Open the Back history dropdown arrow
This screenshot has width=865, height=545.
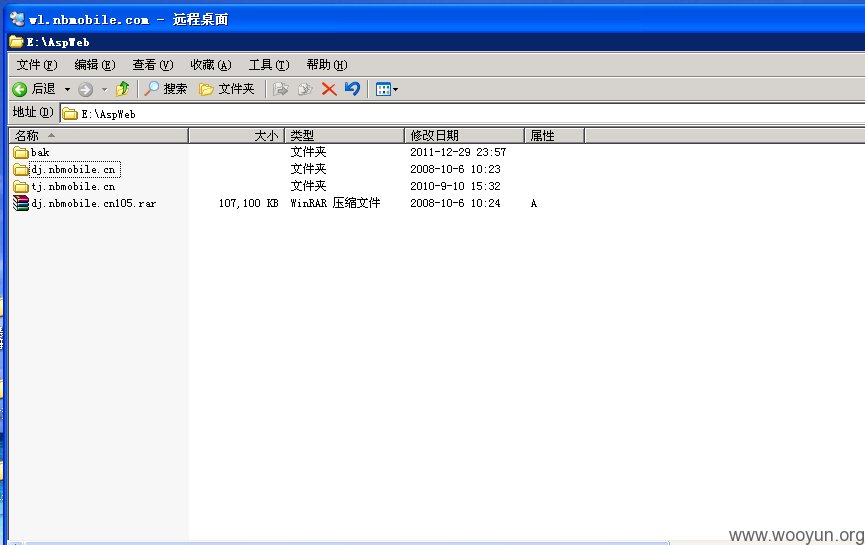[x=67, y=89]
